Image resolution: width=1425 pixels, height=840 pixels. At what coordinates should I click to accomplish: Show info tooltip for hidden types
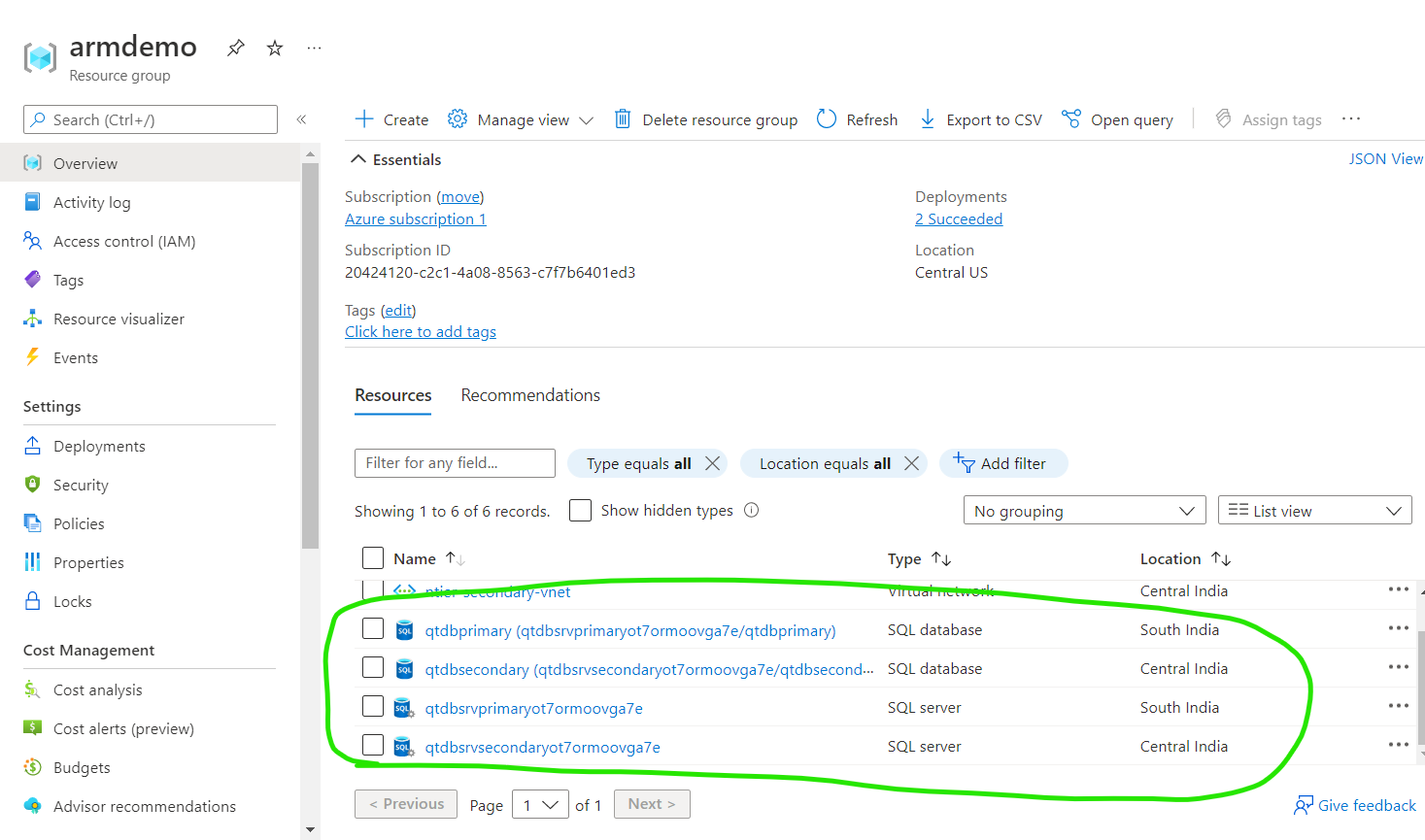tap(751, 510)
